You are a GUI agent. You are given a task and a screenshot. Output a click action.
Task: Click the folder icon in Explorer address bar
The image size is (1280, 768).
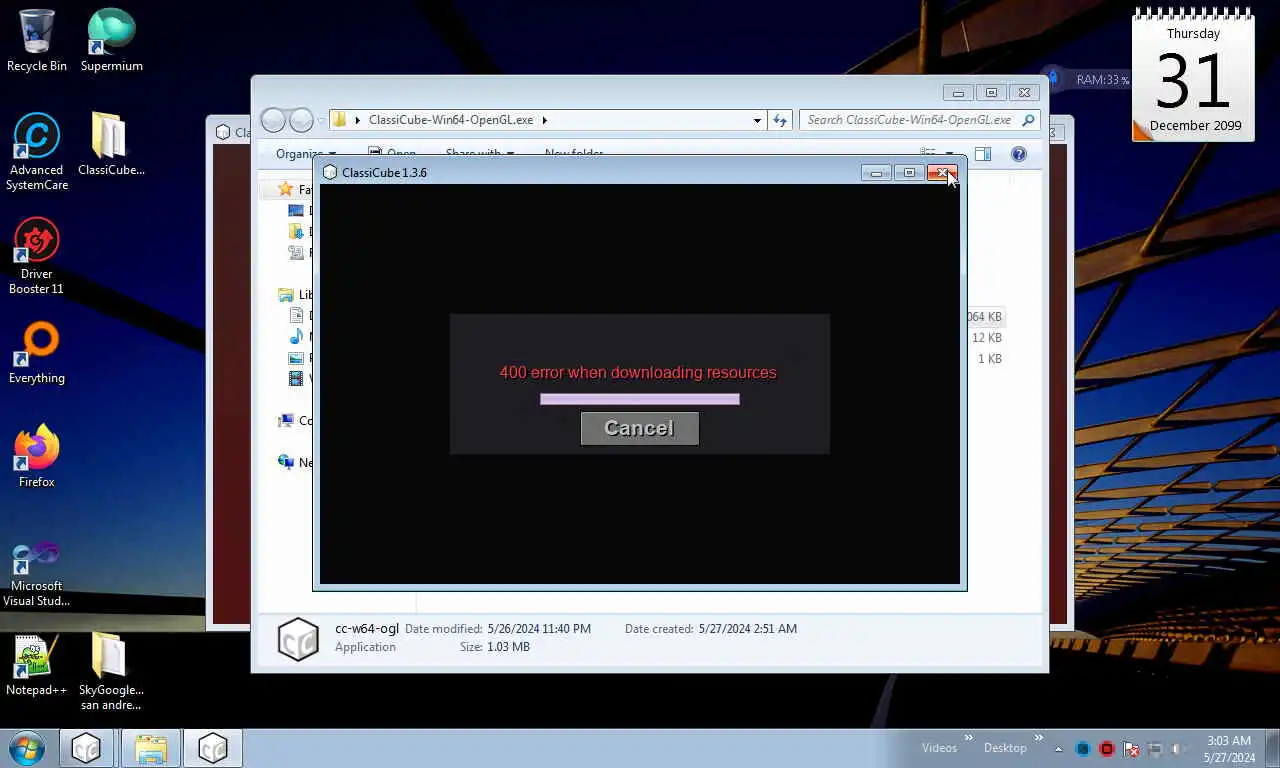pyautogui.click(x=340, y=119)
